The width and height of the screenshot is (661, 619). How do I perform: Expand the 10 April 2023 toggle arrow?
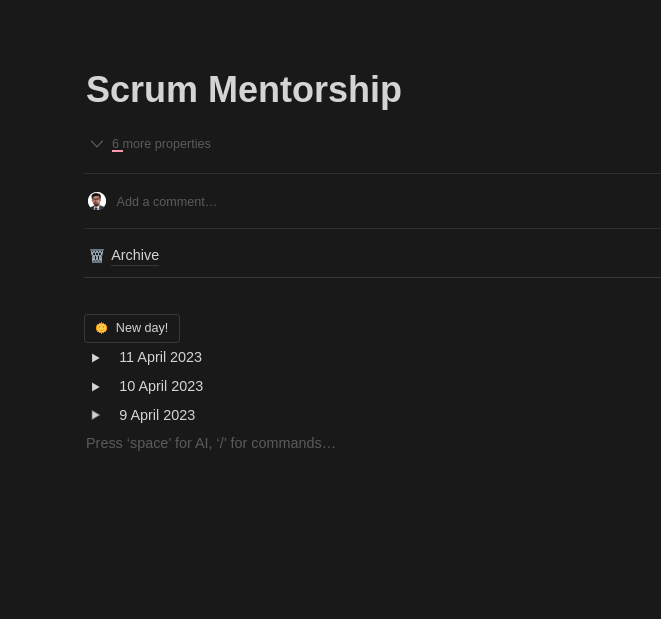[x=96, y=387]
